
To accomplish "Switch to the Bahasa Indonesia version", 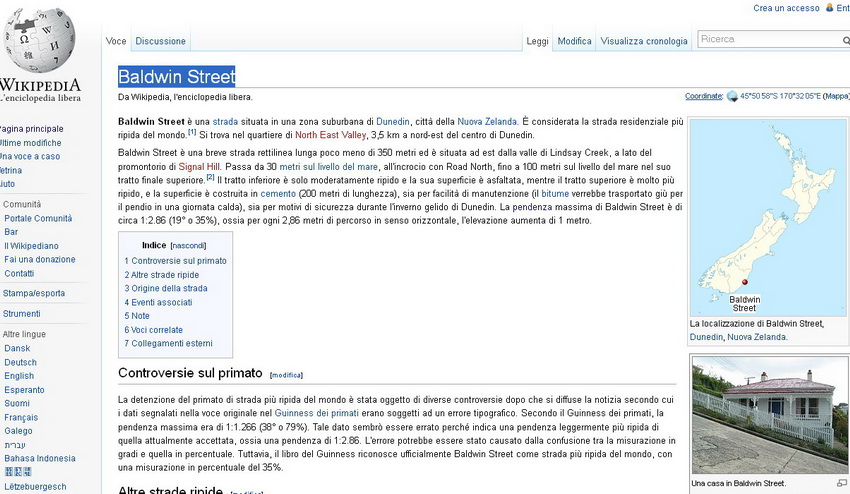I will pos(40,459).
